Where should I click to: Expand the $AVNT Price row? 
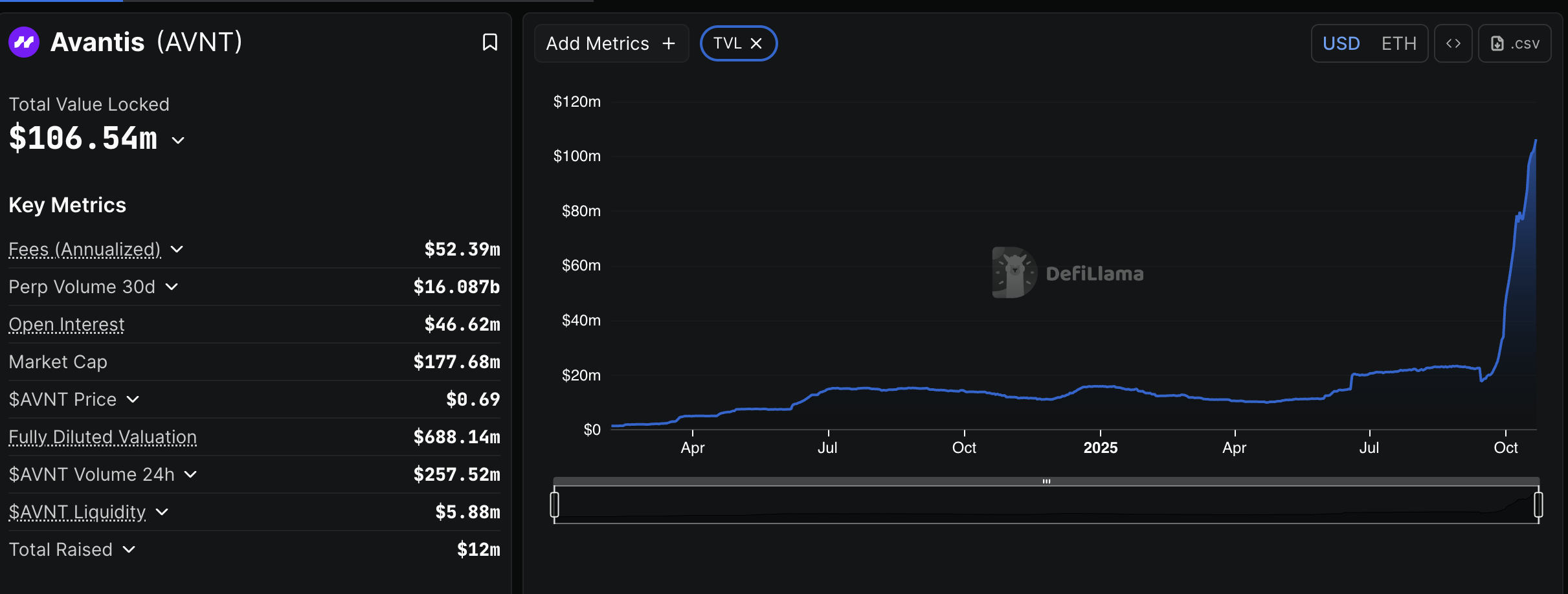coord(133,399)
